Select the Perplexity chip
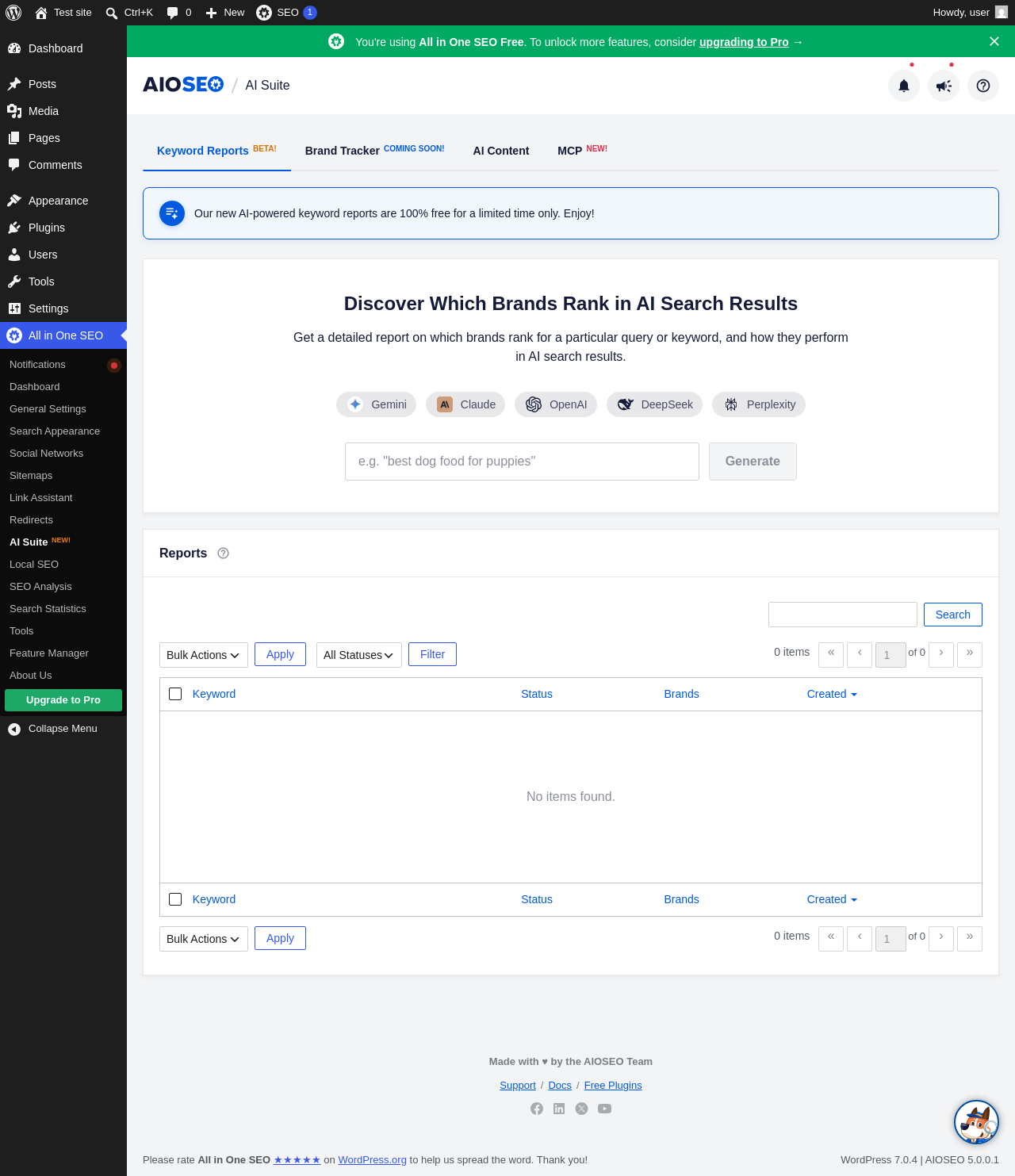Viewport: 1015px width, 1176px height. pyautogui.click(x=759, y=404)
